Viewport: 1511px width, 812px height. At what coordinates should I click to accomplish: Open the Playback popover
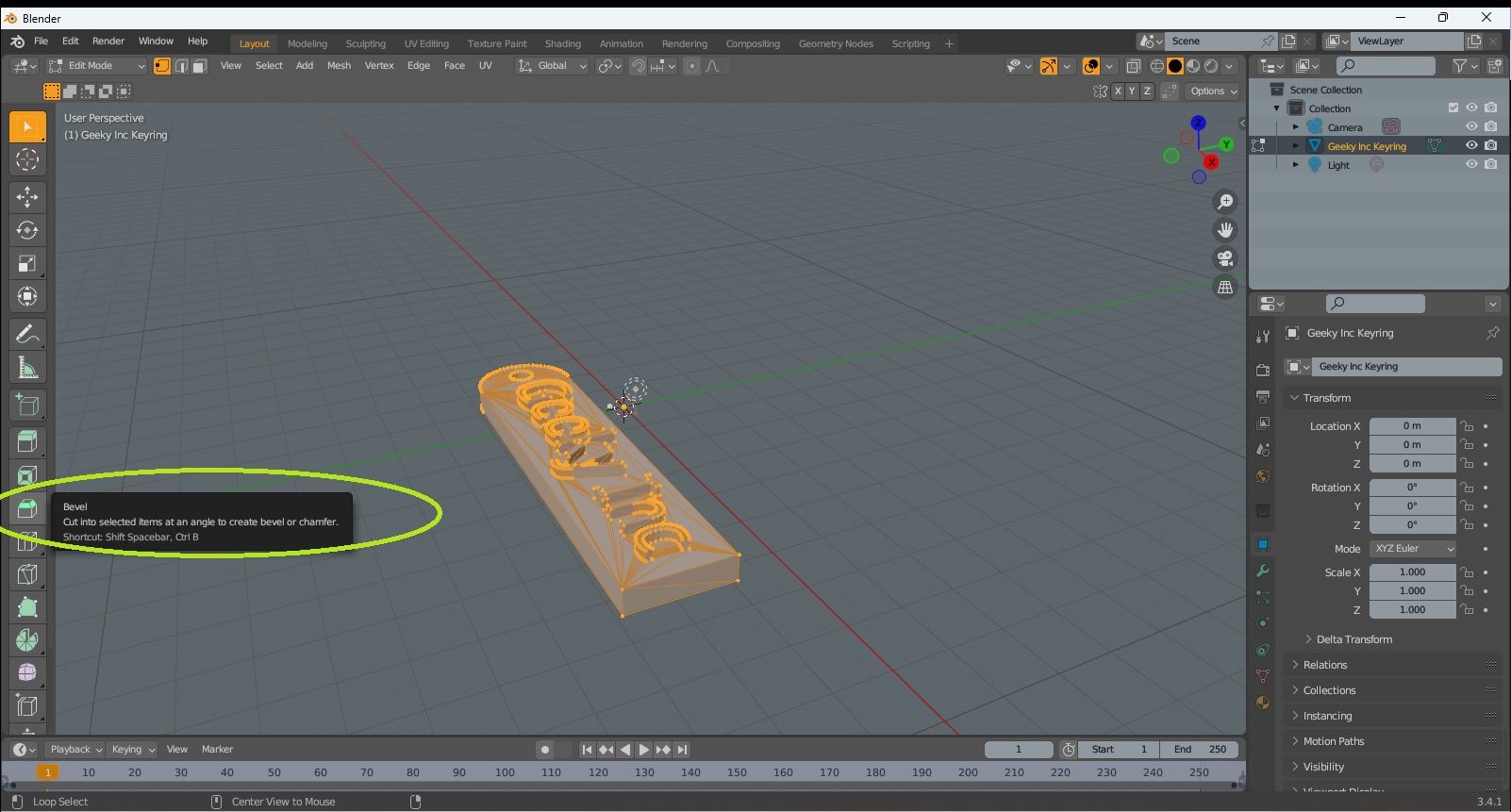click(x=75, y=750)
